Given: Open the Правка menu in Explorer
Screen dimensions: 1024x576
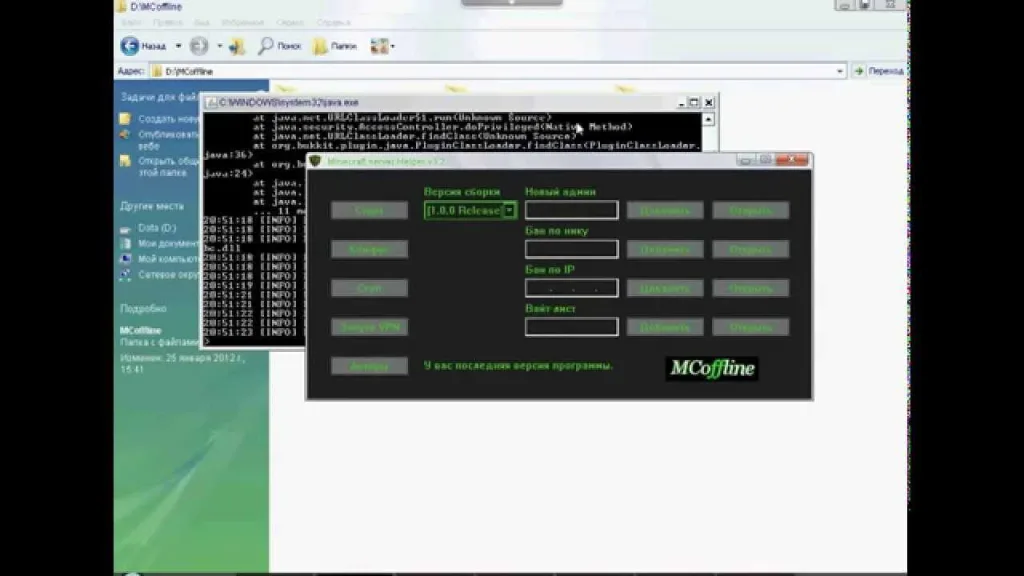Looking at the screenshot, I should (x=168, y=23).
